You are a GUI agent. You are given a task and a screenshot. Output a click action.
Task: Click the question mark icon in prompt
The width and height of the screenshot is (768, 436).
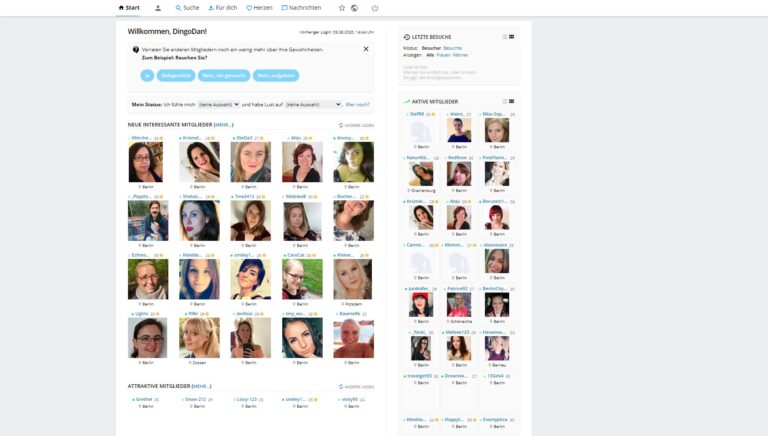coord(136,49)
